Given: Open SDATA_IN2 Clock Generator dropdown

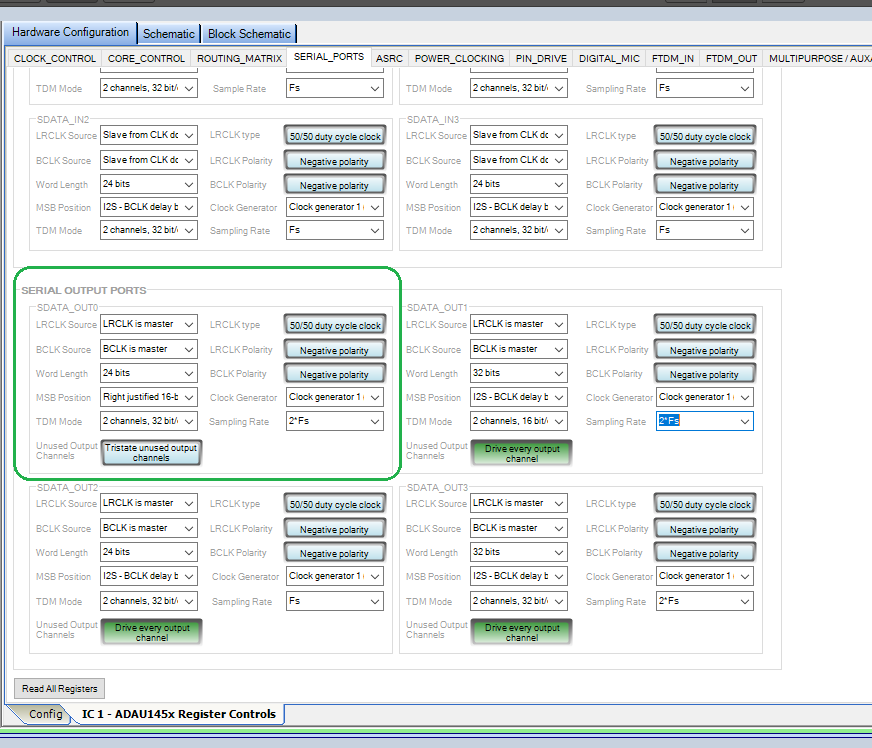Looking at the screenshot, I should [x=335, y=207].
